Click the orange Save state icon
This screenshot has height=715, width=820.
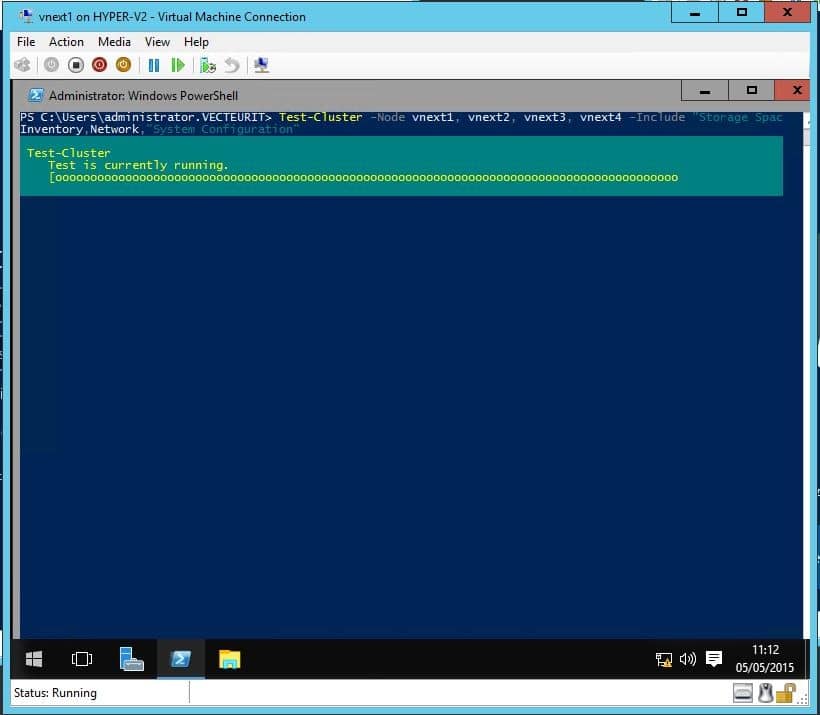pyautogui.click(x=123, y=65)
